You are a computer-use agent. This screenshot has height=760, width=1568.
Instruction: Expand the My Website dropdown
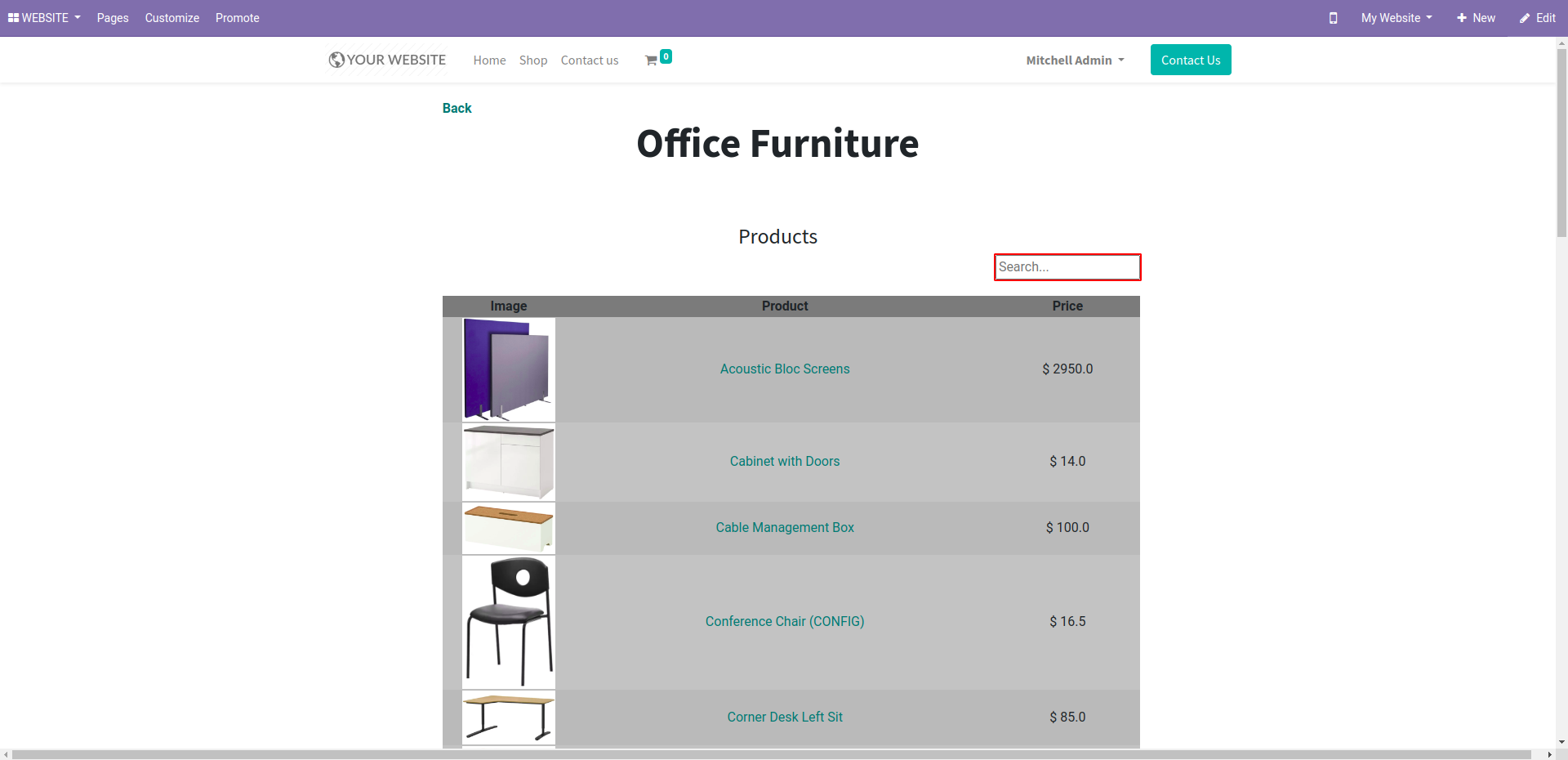(x=1396, y=18)
